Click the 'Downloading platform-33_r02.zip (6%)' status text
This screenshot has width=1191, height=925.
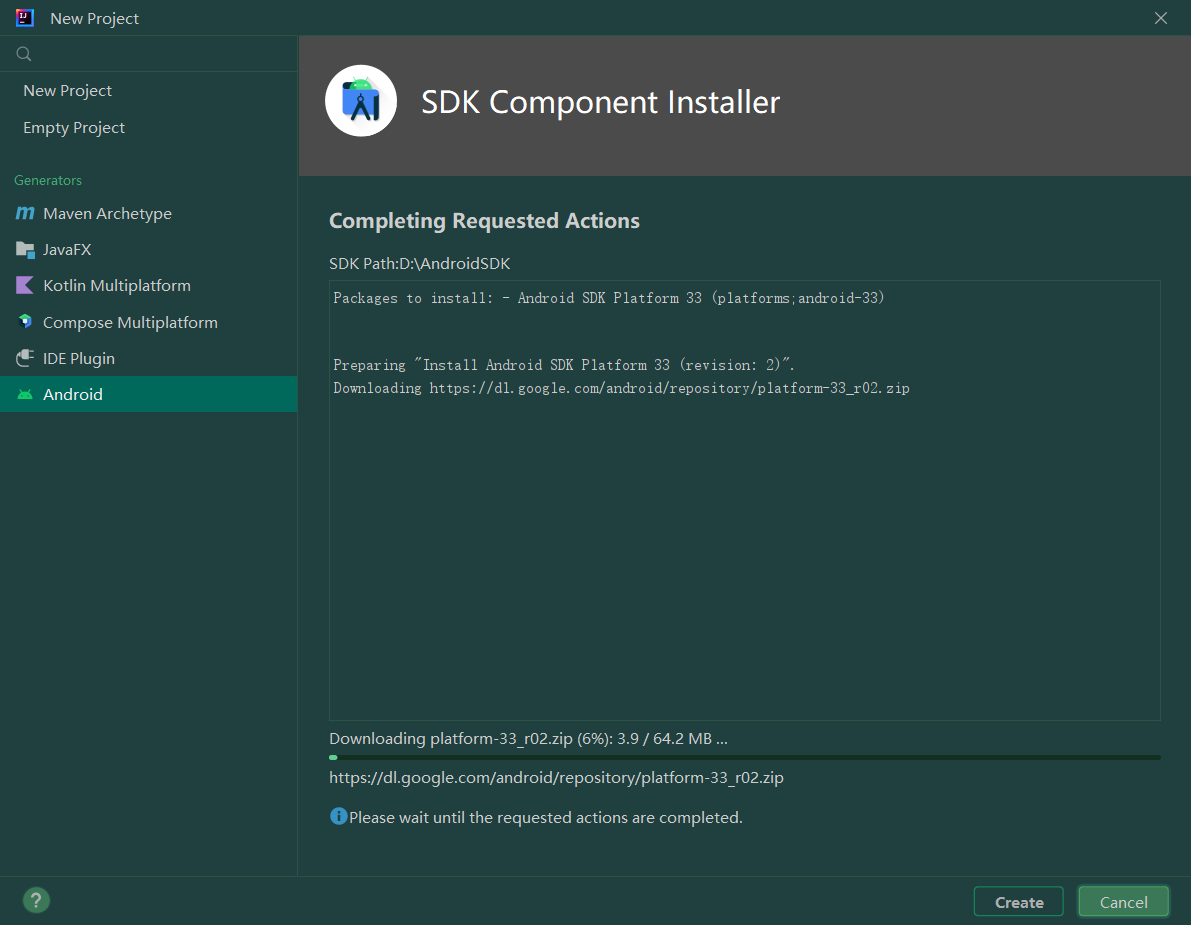point(528,738)
